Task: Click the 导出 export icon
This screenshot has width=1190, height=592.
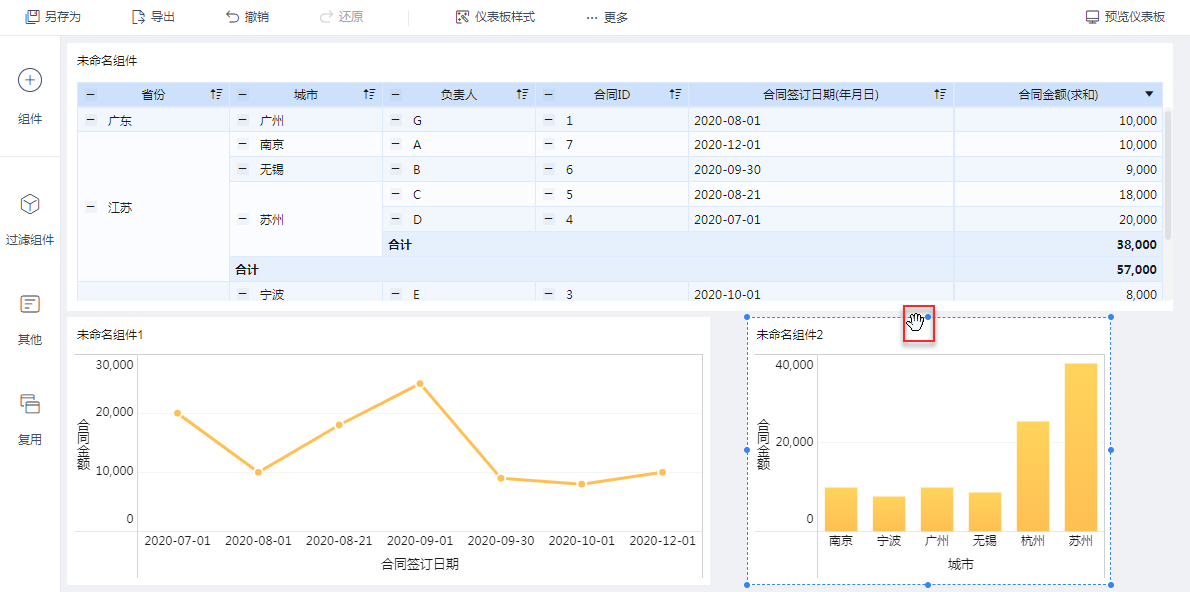Action: [x=138, y=17]
